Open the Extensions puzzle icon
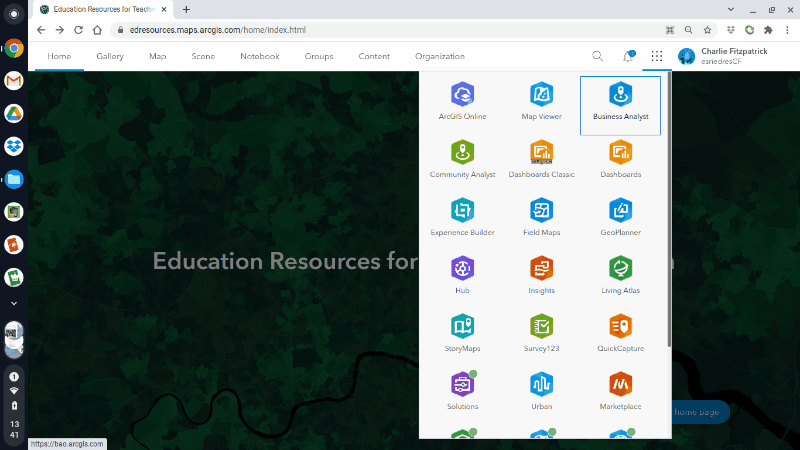The width and height of the screenshot is (800, 450). [768, 30]
